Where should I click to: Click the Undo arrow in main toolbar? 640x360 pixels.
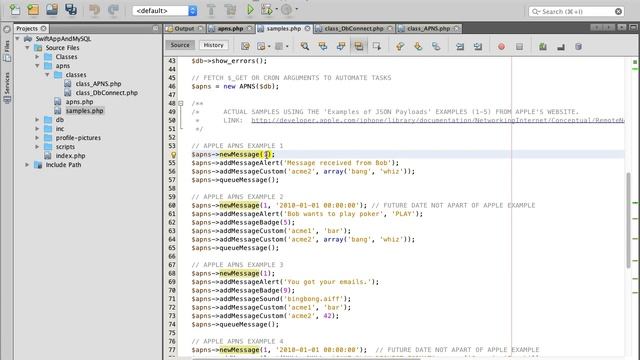(x=94, y=9)
